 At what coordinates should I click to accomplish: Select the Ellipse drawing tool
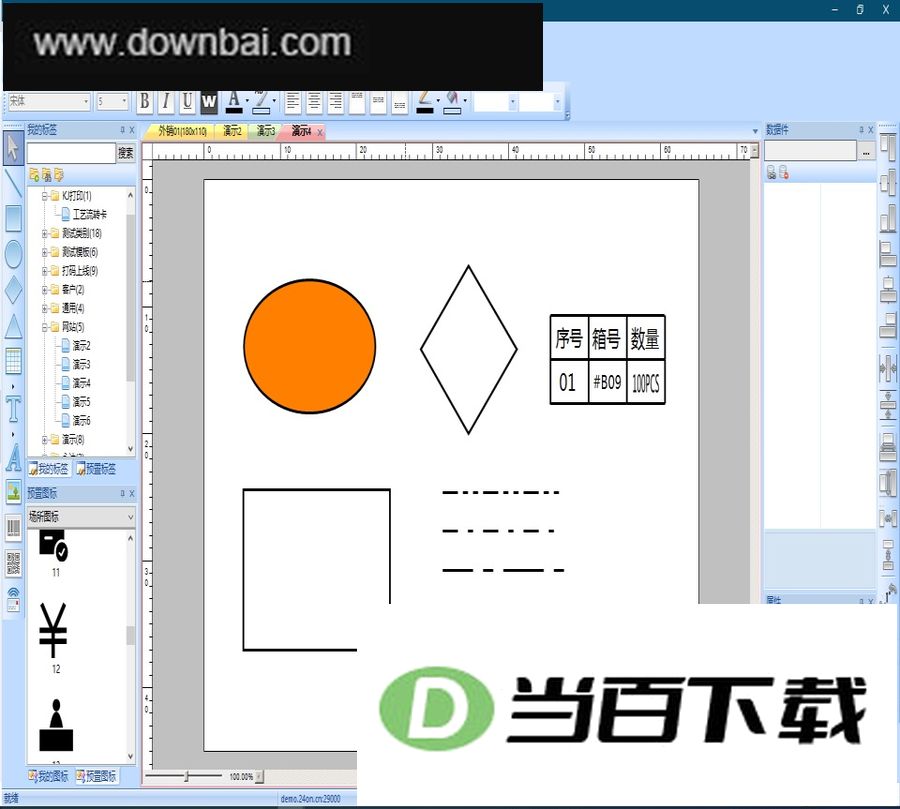tap(13, 254)
